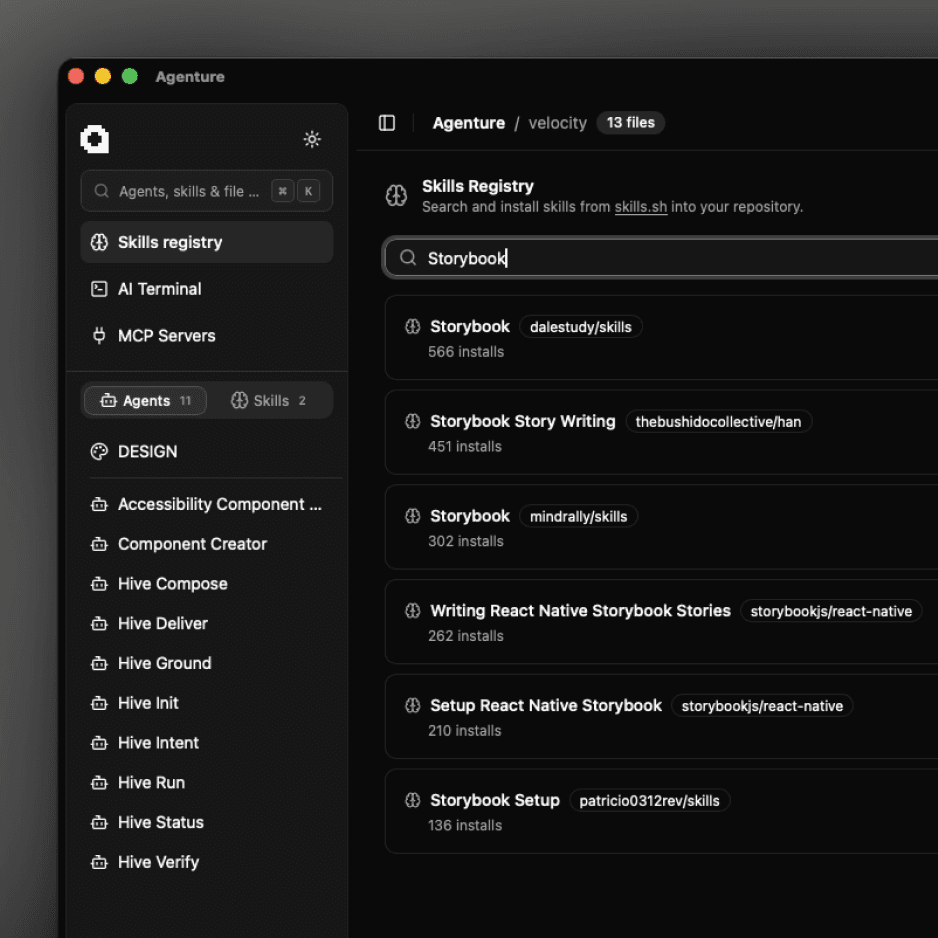
Task: Select the Hive Init agent
Action: [206, 703]
